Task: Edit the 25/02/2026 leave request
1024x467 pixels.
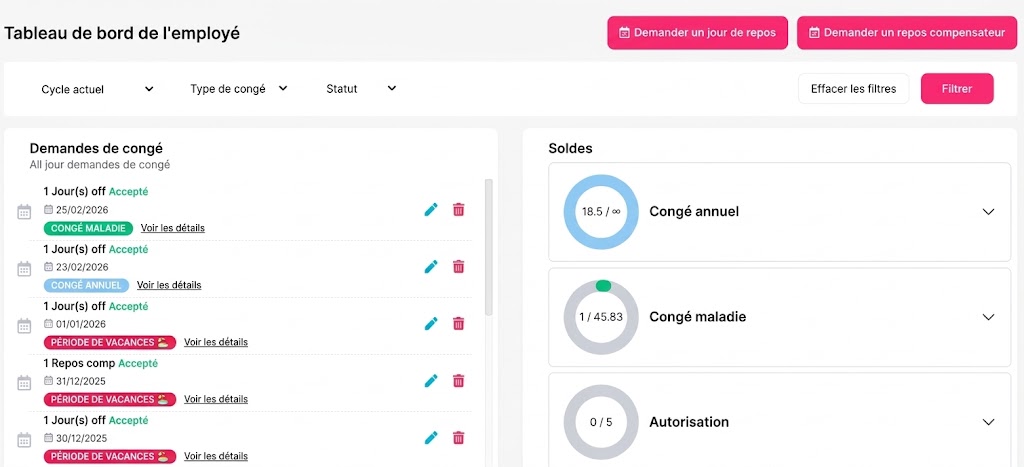Action: tap(431, 210)
